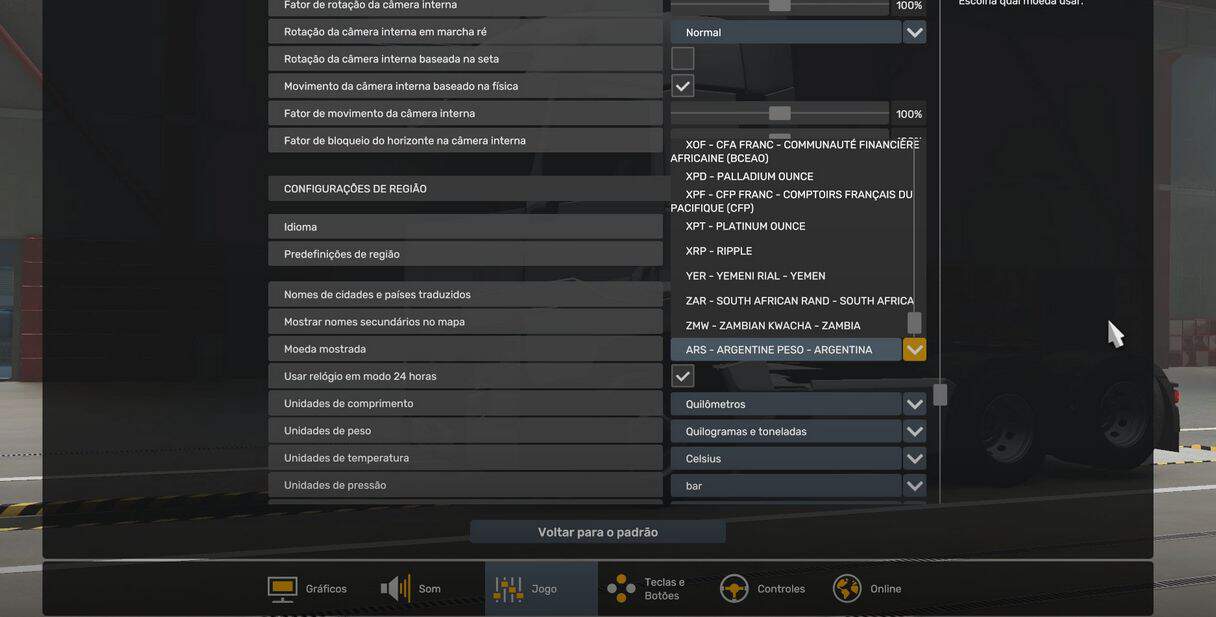1216x617 pixels.
Task: Disable physics-based internal camera movement
Action: (683, 86)
